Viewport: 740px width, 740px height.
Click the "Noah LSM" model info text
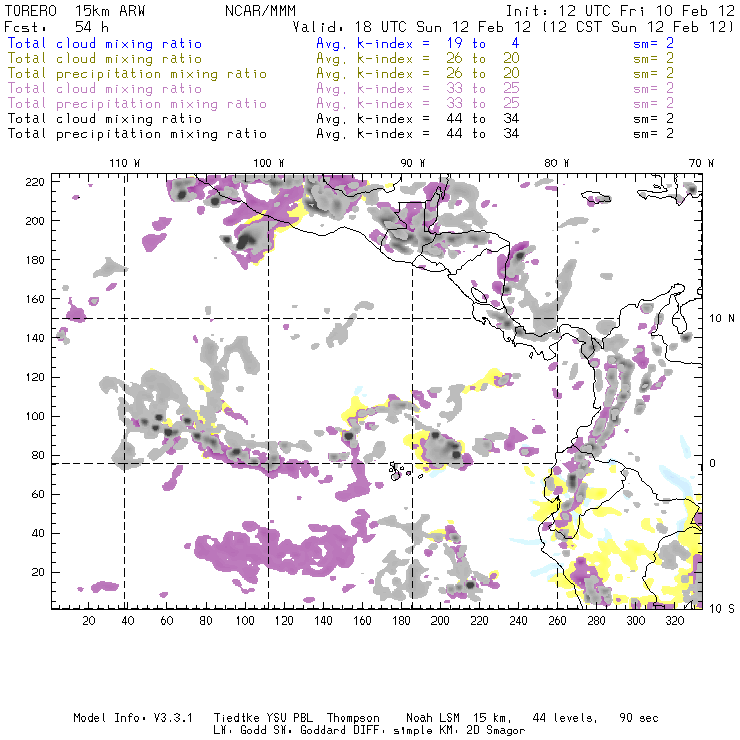tap(433, 718)
